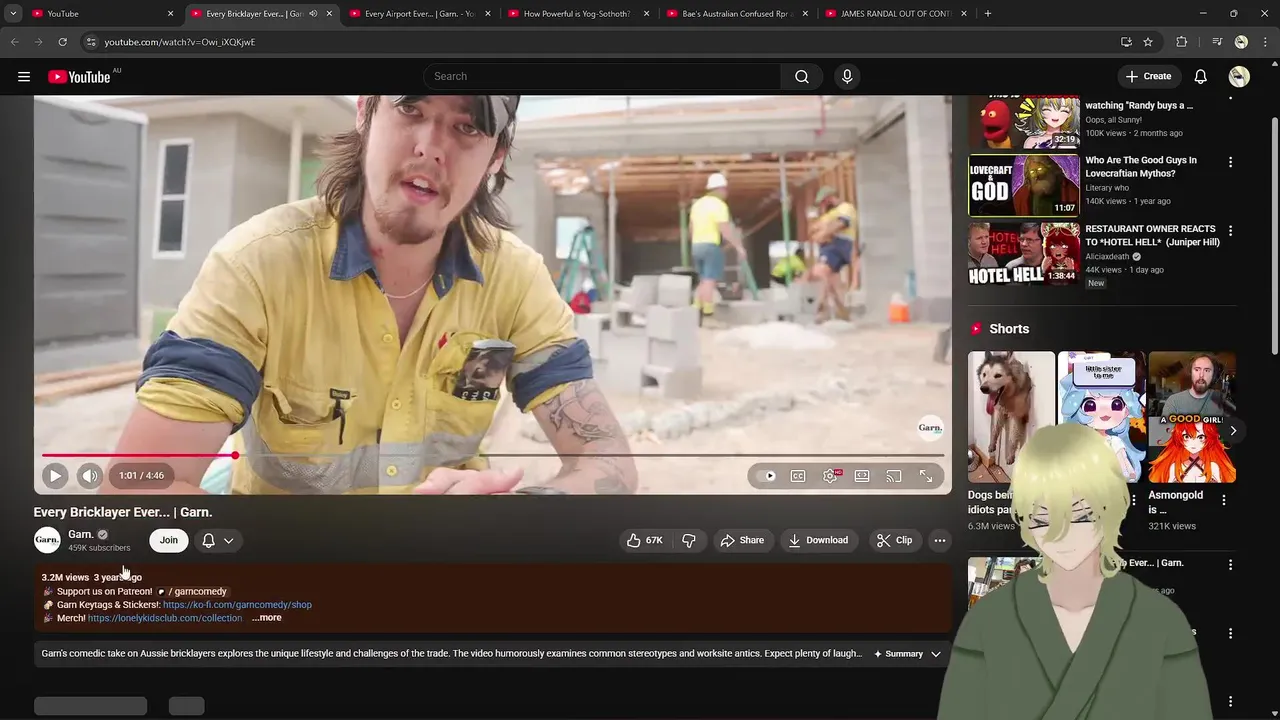The height and width of the screenshot is (720, 1280).
Task: Open a new browser tab
Action: (988, 14)
